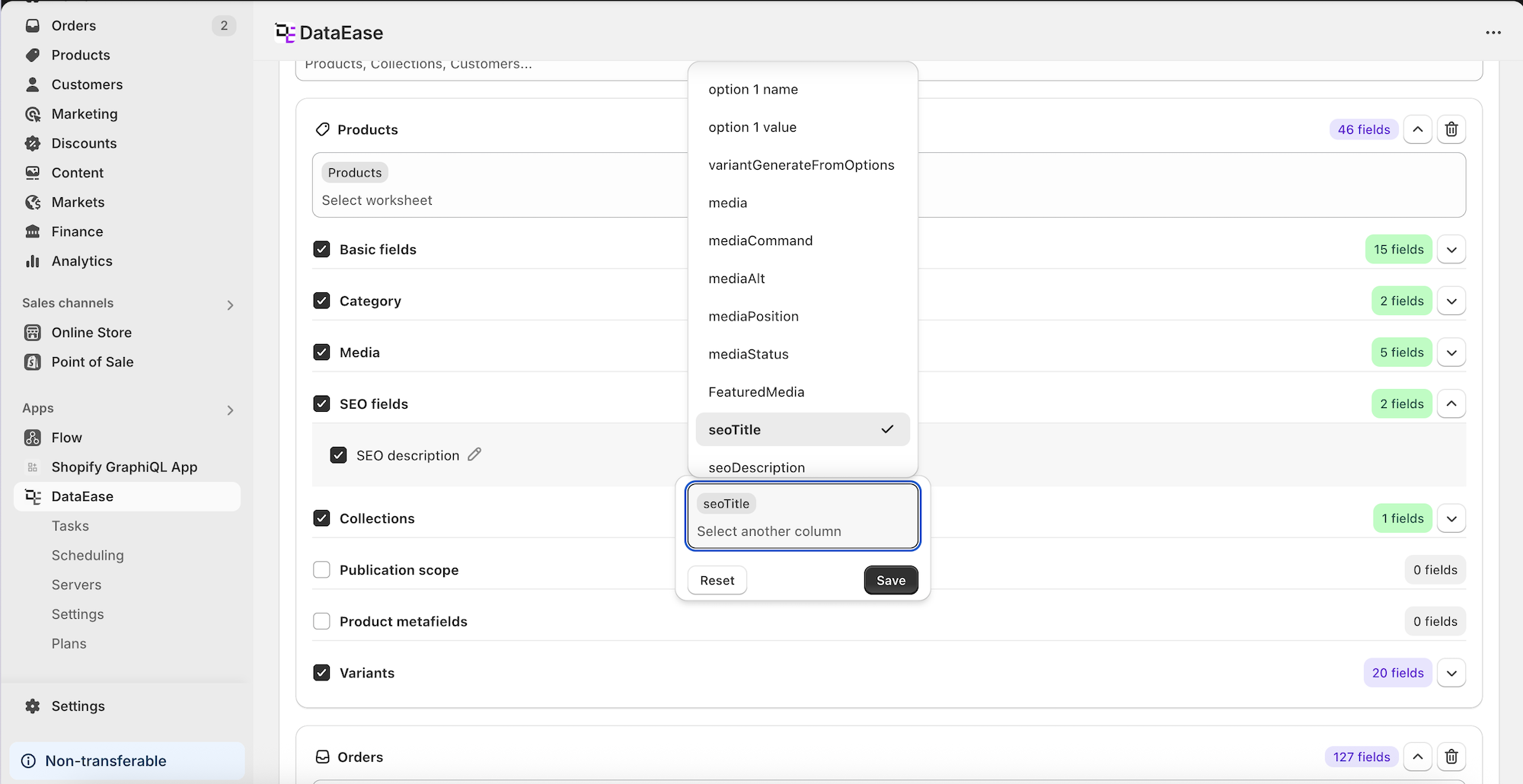Uncheck the Category checkbox

pyautogui.click(x=321, y=301)
